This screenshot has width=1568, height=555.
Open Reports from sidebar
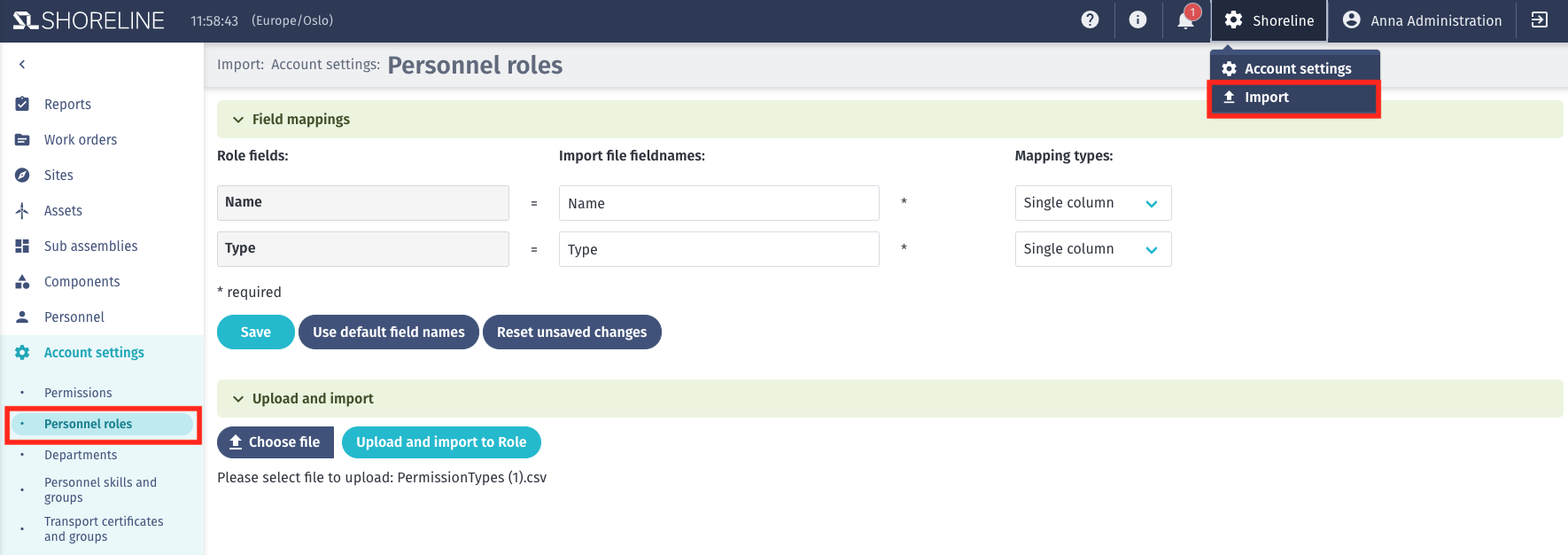pyautogui.click(x=67, y=104)
